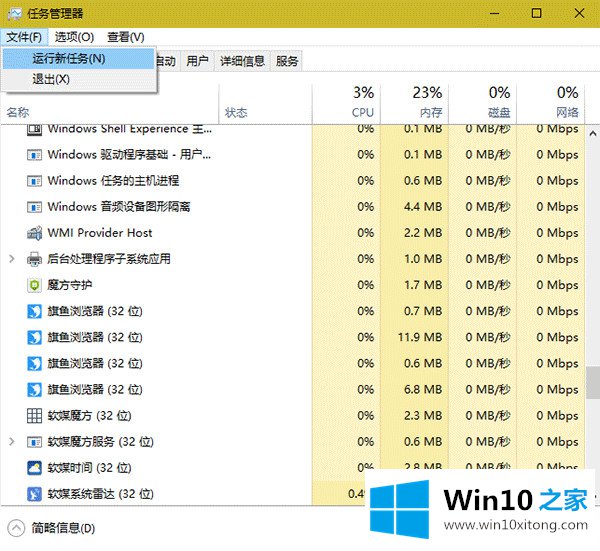Minimize the 任务管理器 window
Screen dimensions: 600x551
pyautogui.click(x=494, y=14)
